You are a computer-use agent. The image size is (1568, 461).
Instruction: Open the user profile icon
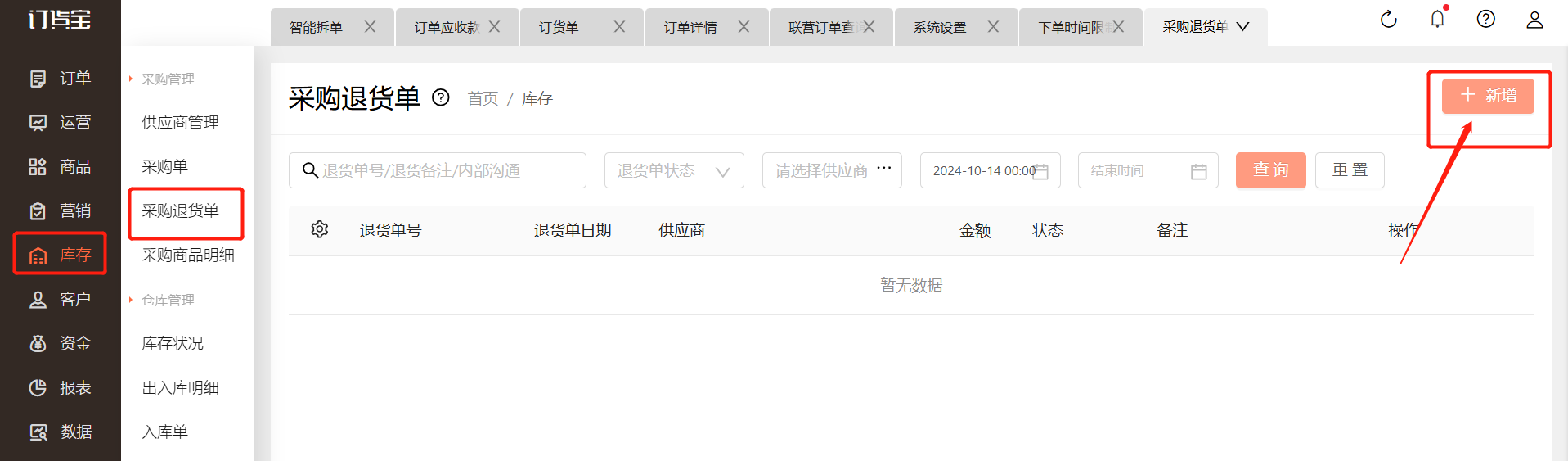click(x=1534, y=20)
